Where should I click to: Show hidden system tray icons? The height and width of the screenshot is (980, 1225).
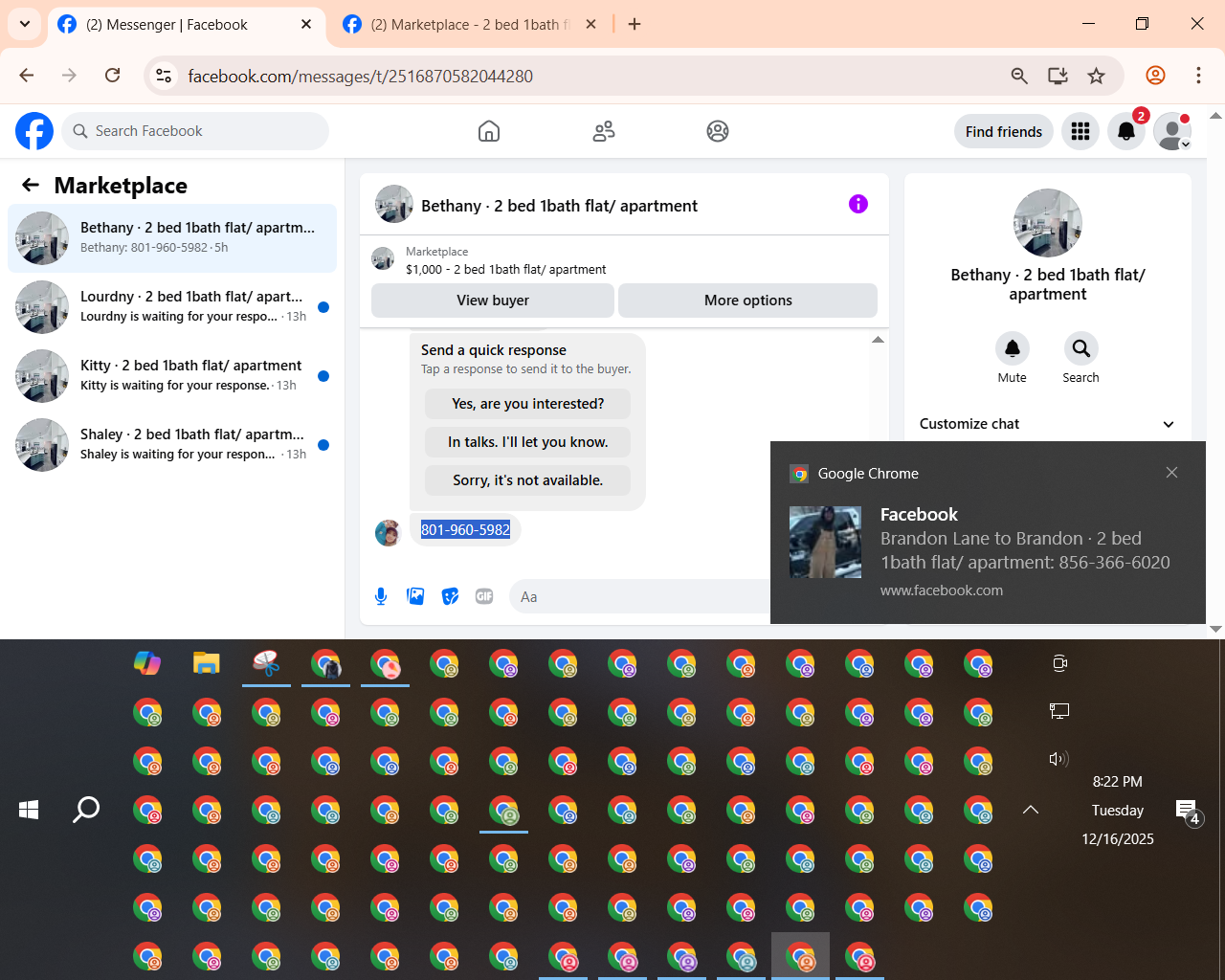[x=1031, y=810]
